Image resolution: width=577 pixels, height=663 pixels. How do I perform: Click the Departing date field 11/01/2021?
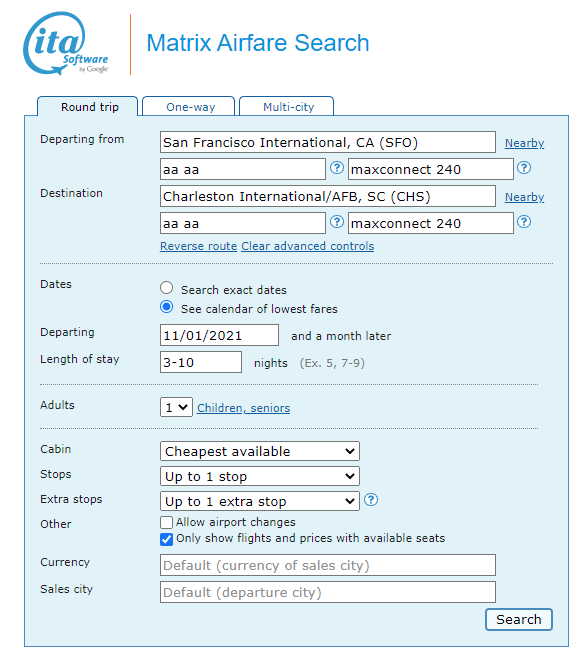[x=219, y=335]
